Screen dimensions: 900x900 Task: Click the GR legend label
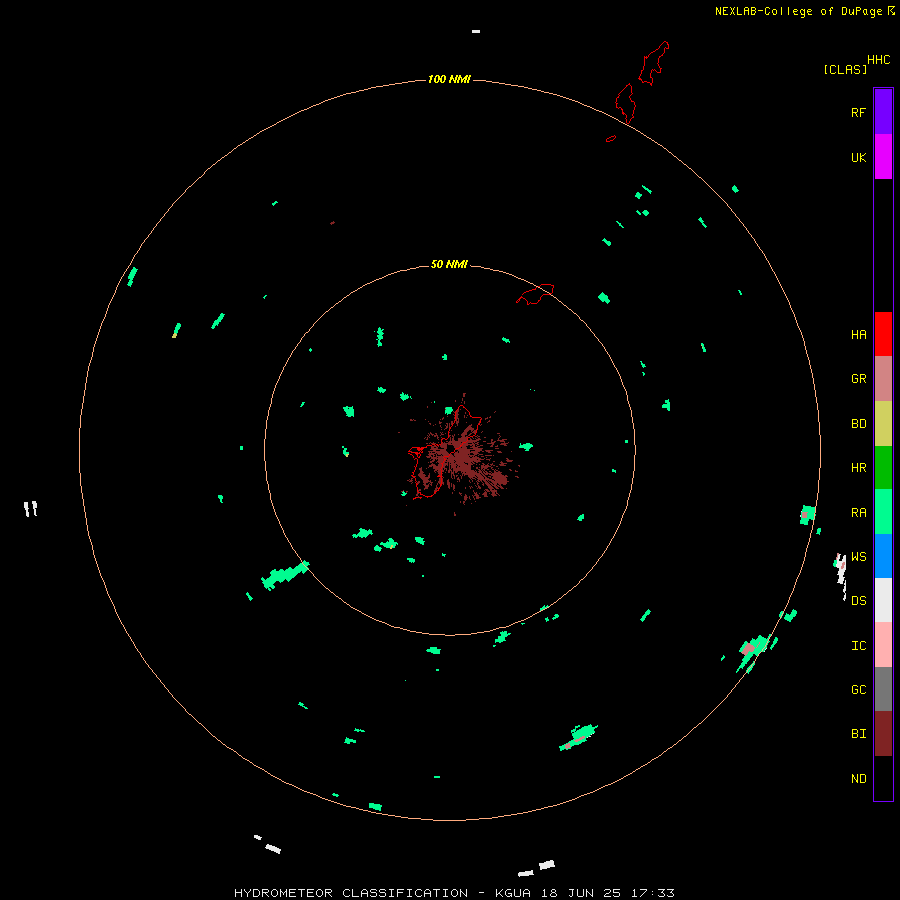point(858,379)
